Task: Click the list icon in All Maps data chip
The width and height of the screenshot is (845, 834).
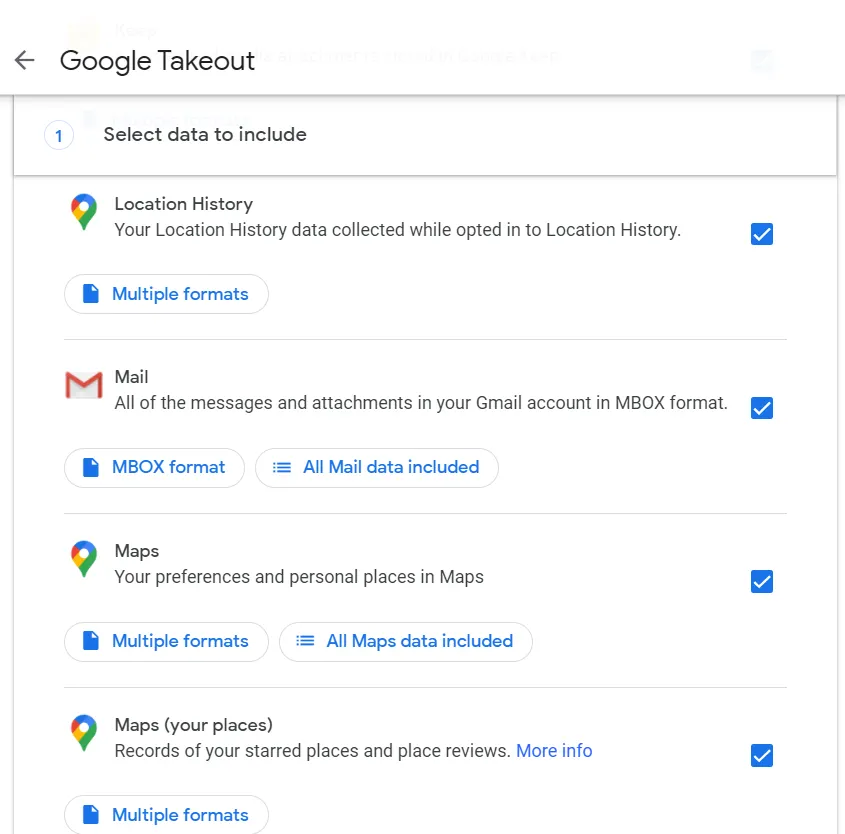Action: [x=306, y=641]
